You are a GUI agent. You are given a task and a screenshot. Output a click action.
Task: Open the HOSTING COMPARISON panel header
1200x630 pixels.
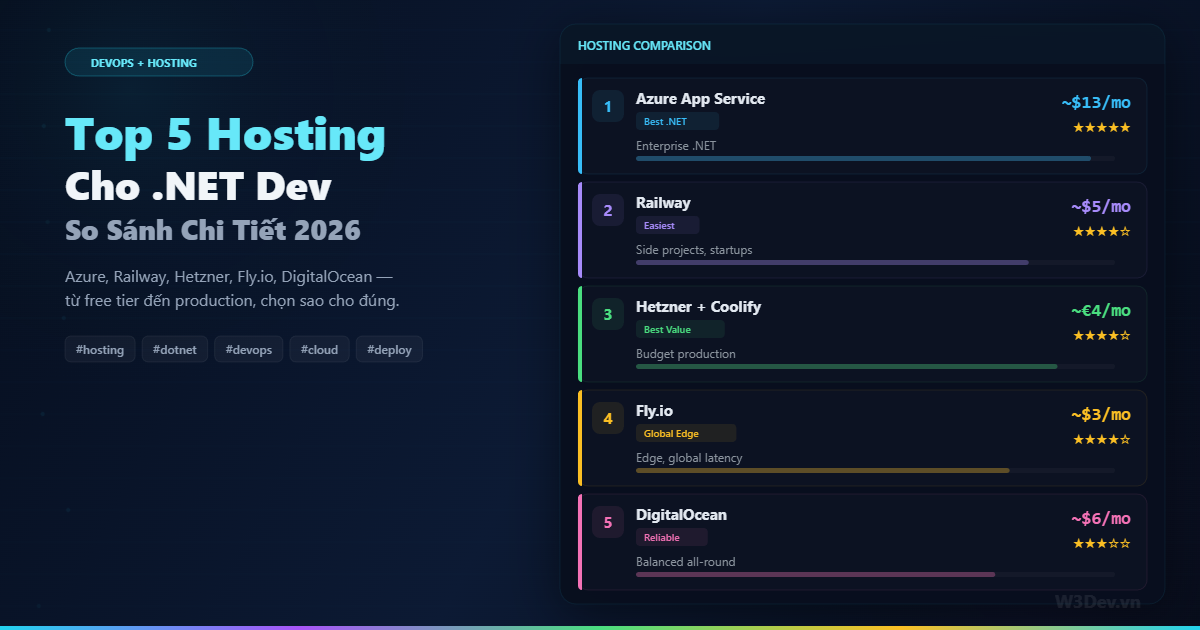[644, 45]
